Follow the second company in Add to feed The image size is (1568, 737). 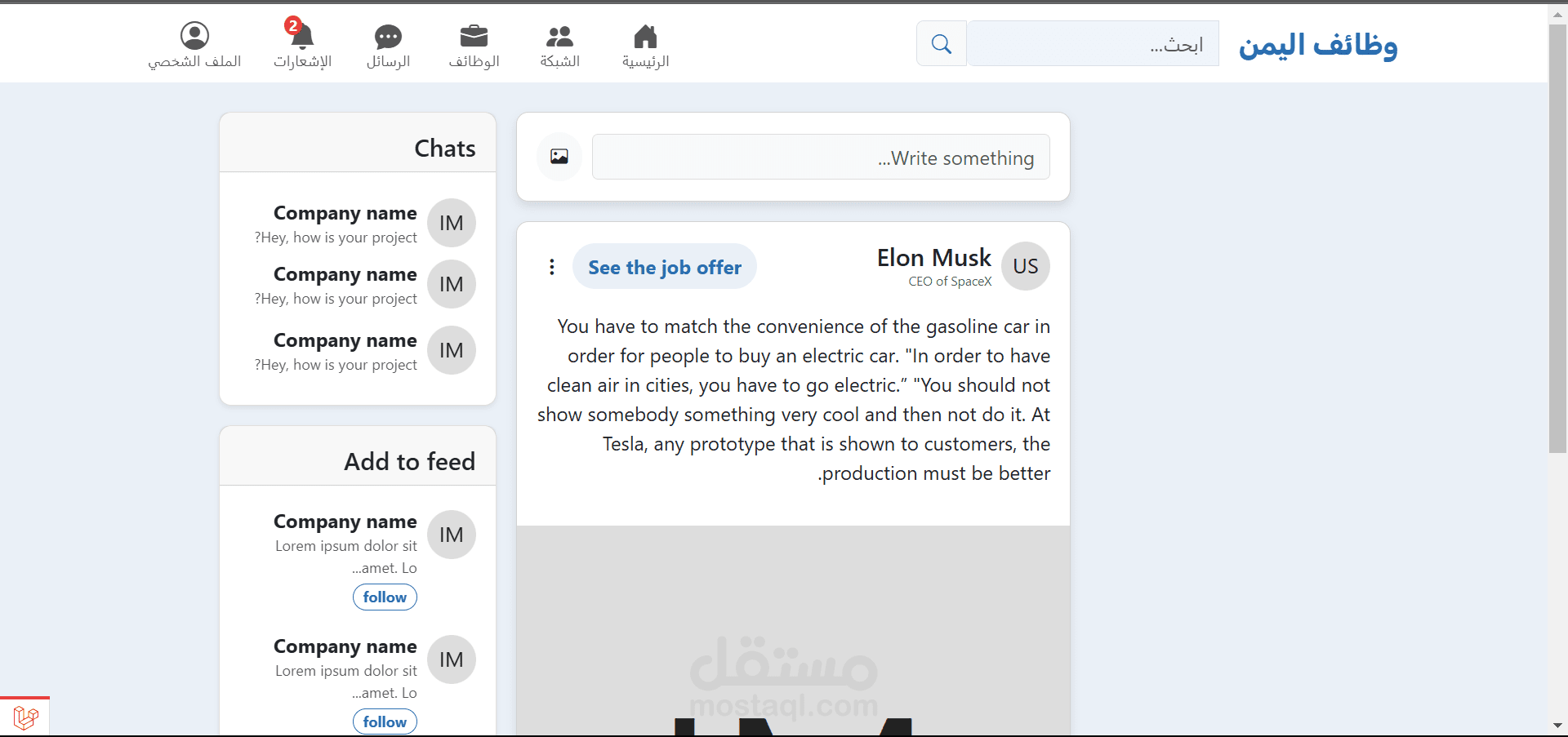(x=385, y=721)
